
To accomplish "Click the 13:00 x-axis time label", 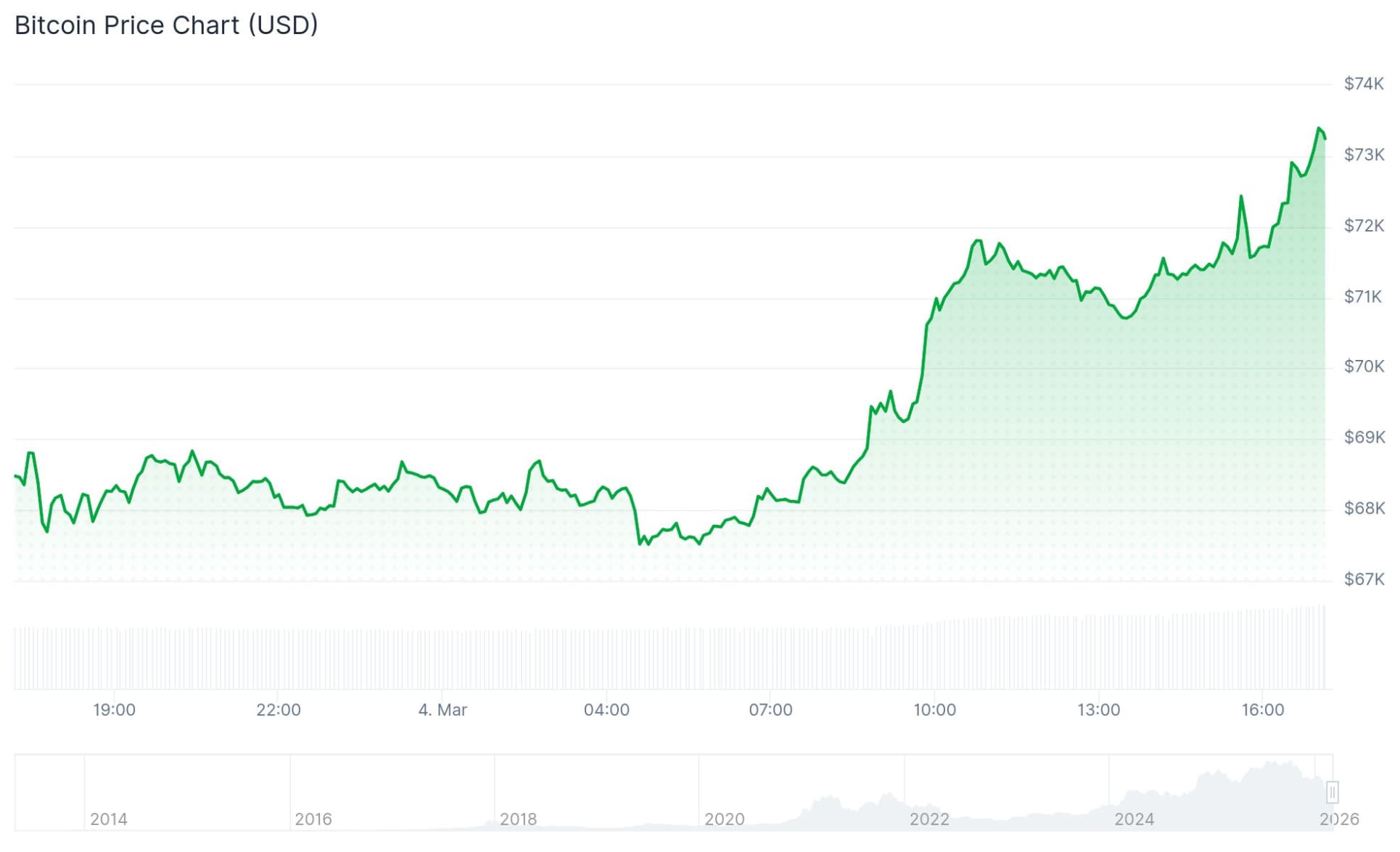I will (x=1098, y=710).
